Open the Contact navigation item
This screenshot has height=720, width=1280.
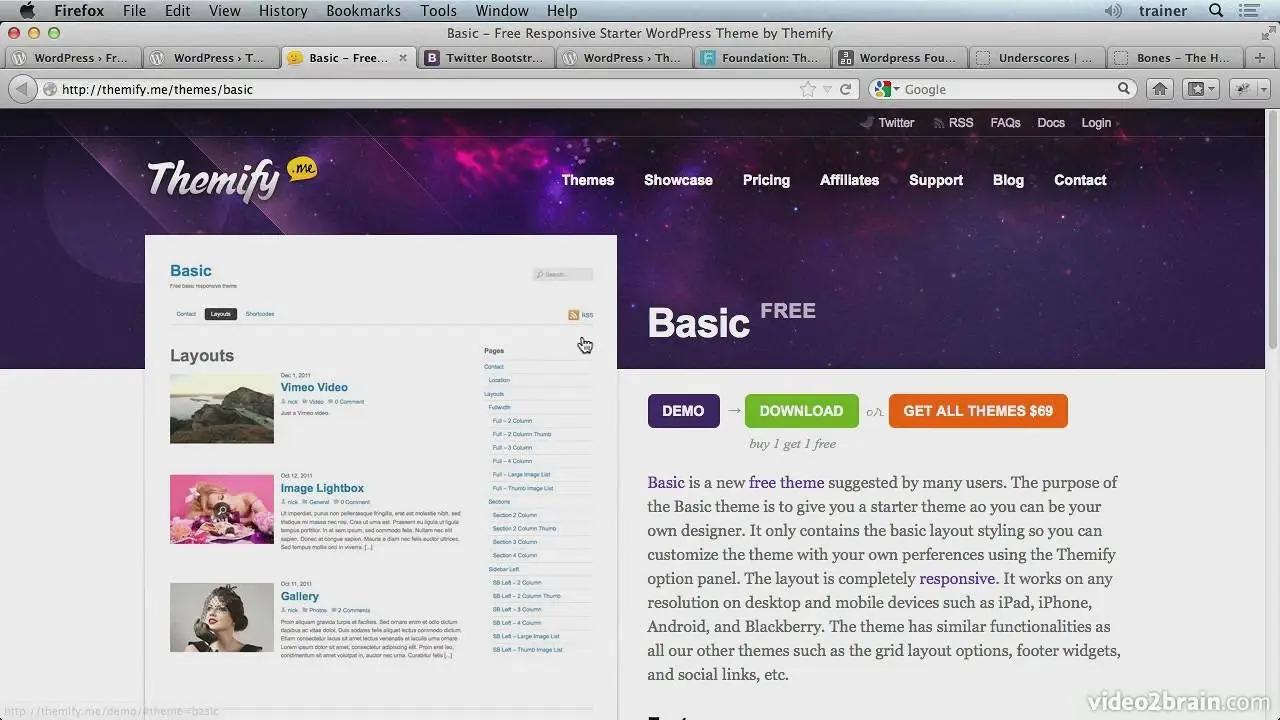click(1080, 180)
